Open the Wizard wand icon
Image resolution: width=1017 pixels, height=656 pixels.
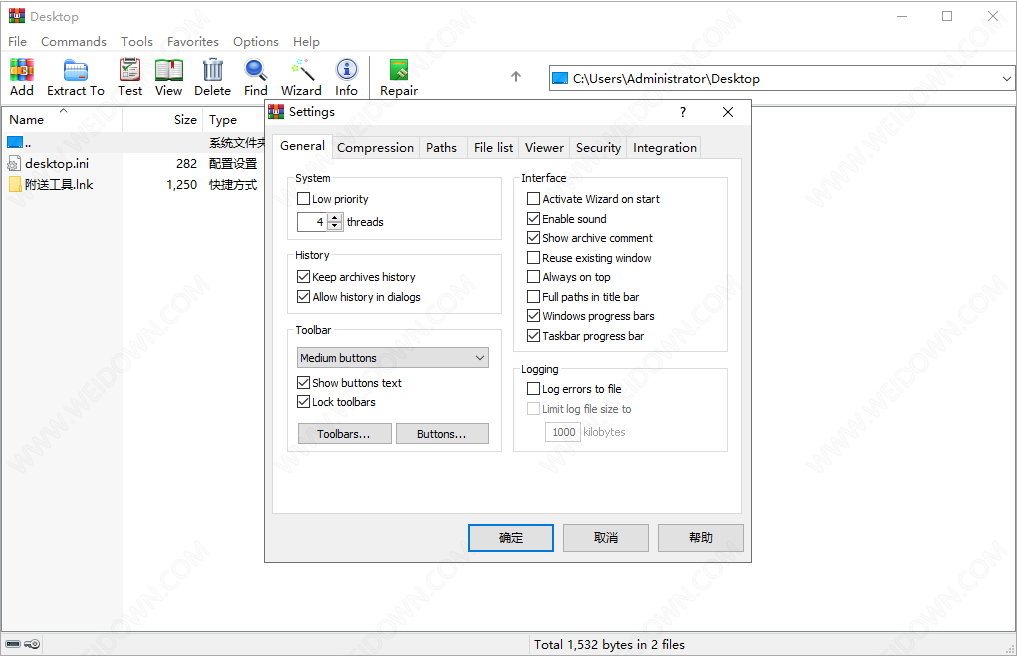click(302, 70)
